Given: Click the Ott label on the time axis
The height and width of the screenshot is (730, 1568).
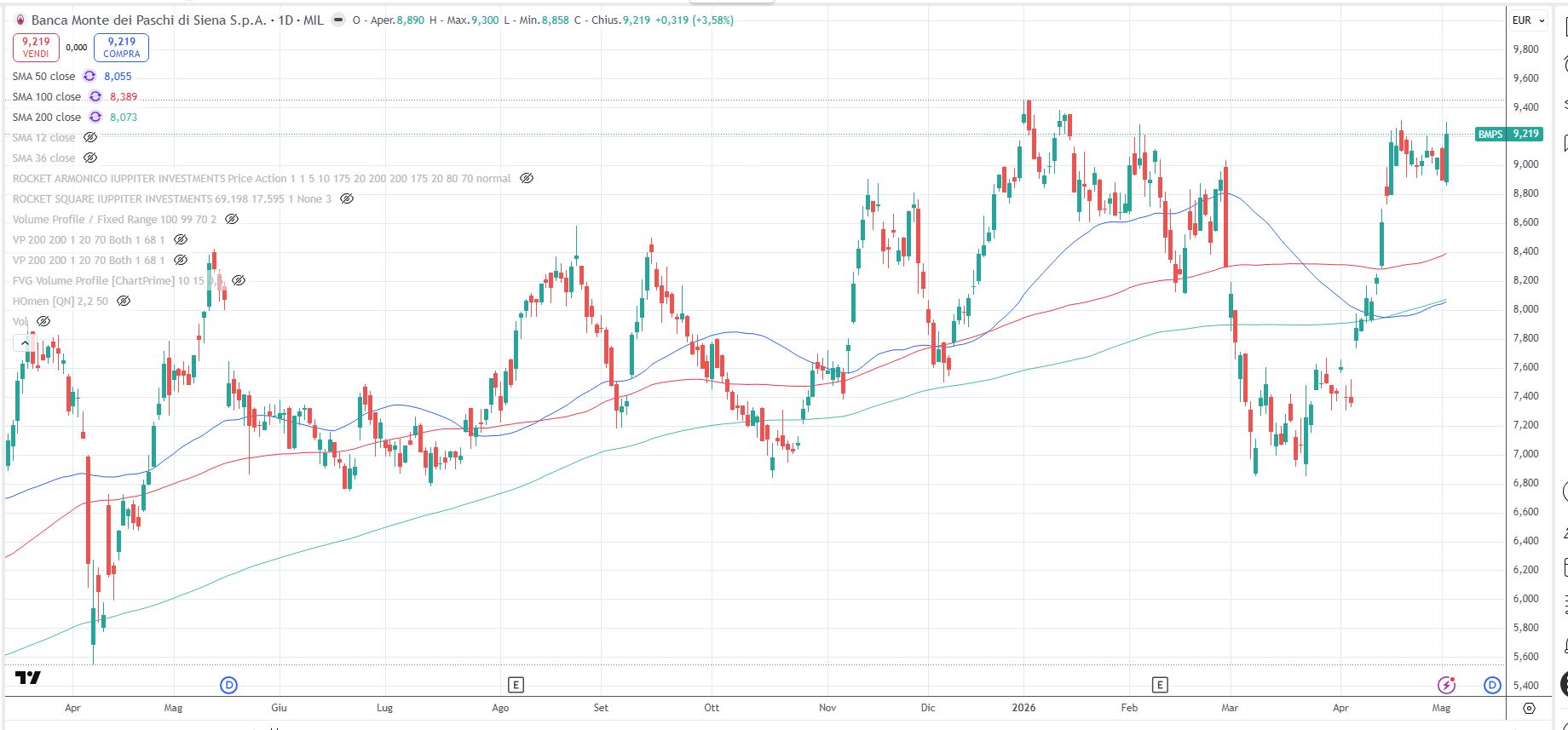Looking at the screenshot, I should tap(712, 708).
